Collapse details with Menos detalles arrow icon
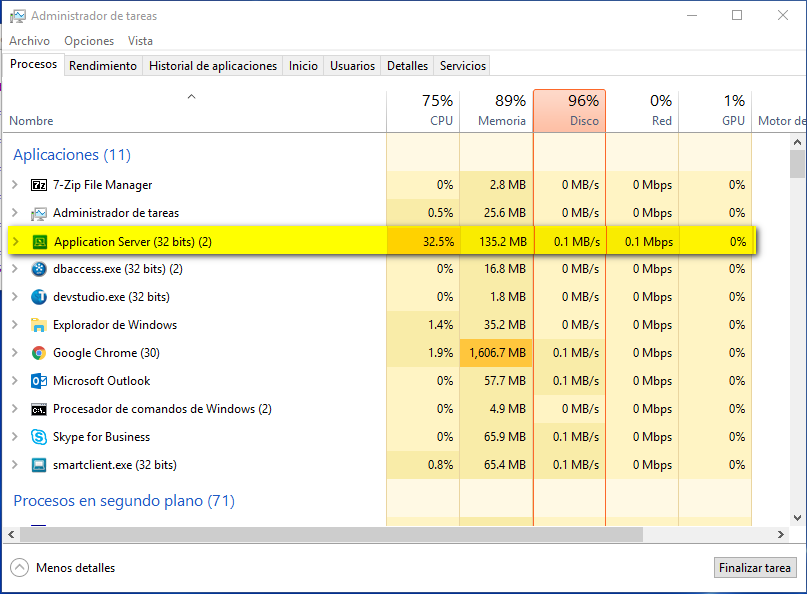The width and height of the screenshot is (807, 594). [20, 568]
